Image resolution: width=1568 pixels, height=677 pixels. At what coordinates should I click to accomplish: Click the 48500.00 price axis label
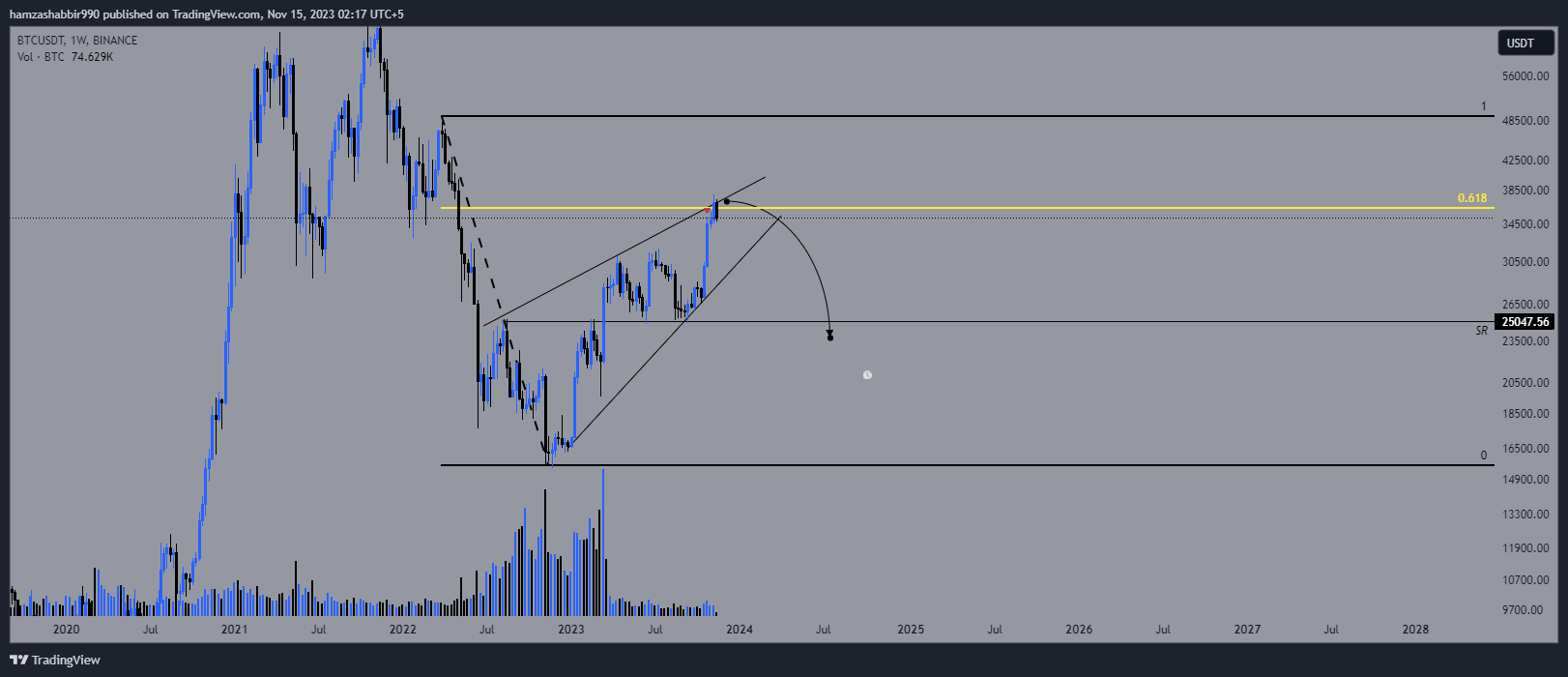click(1525, 121)
